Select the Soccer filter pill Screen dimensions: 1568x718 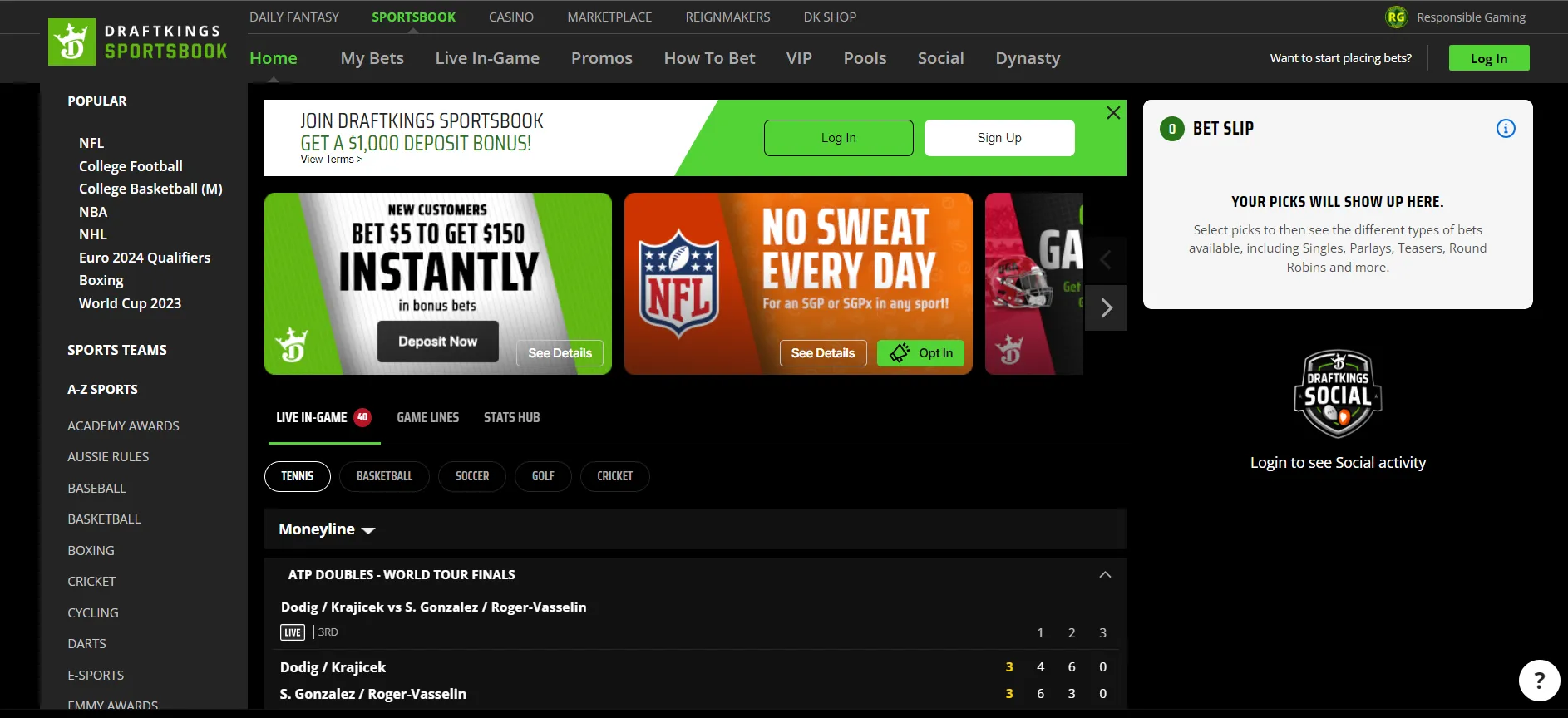(x=472, y=476)
